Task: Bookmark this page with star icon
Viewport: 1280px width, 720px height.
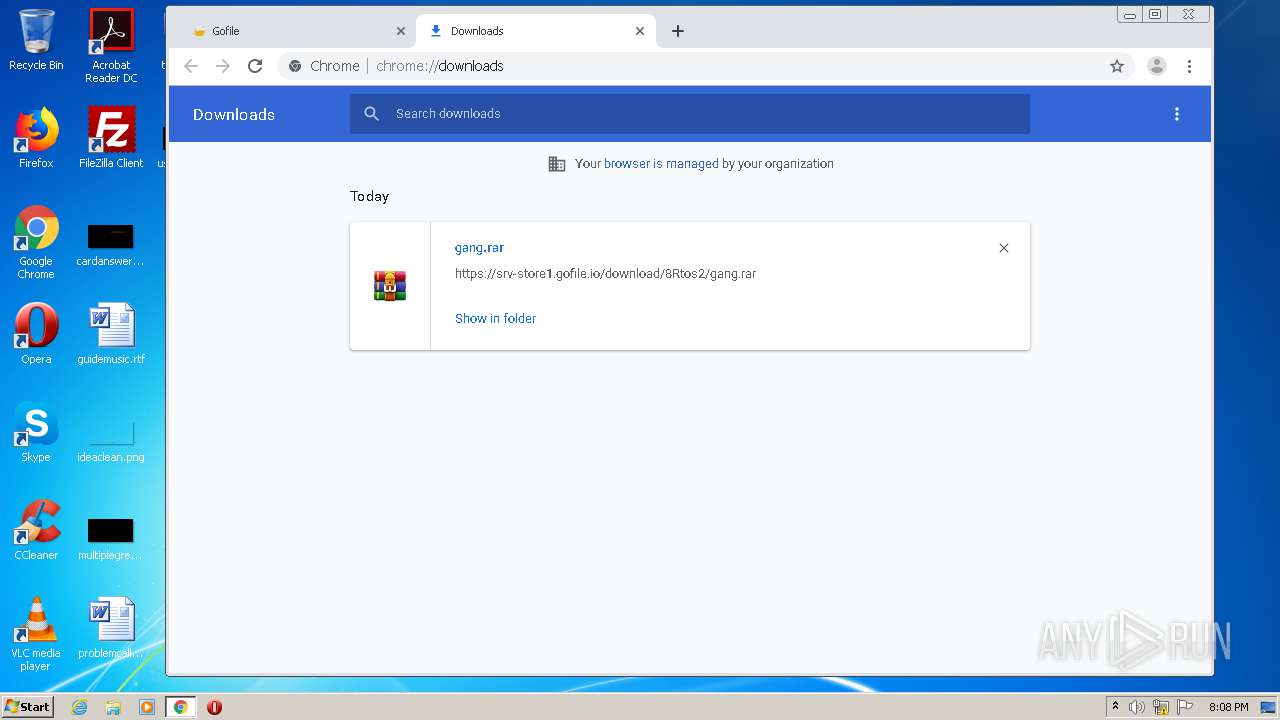Action: (x=1117, y=66)
